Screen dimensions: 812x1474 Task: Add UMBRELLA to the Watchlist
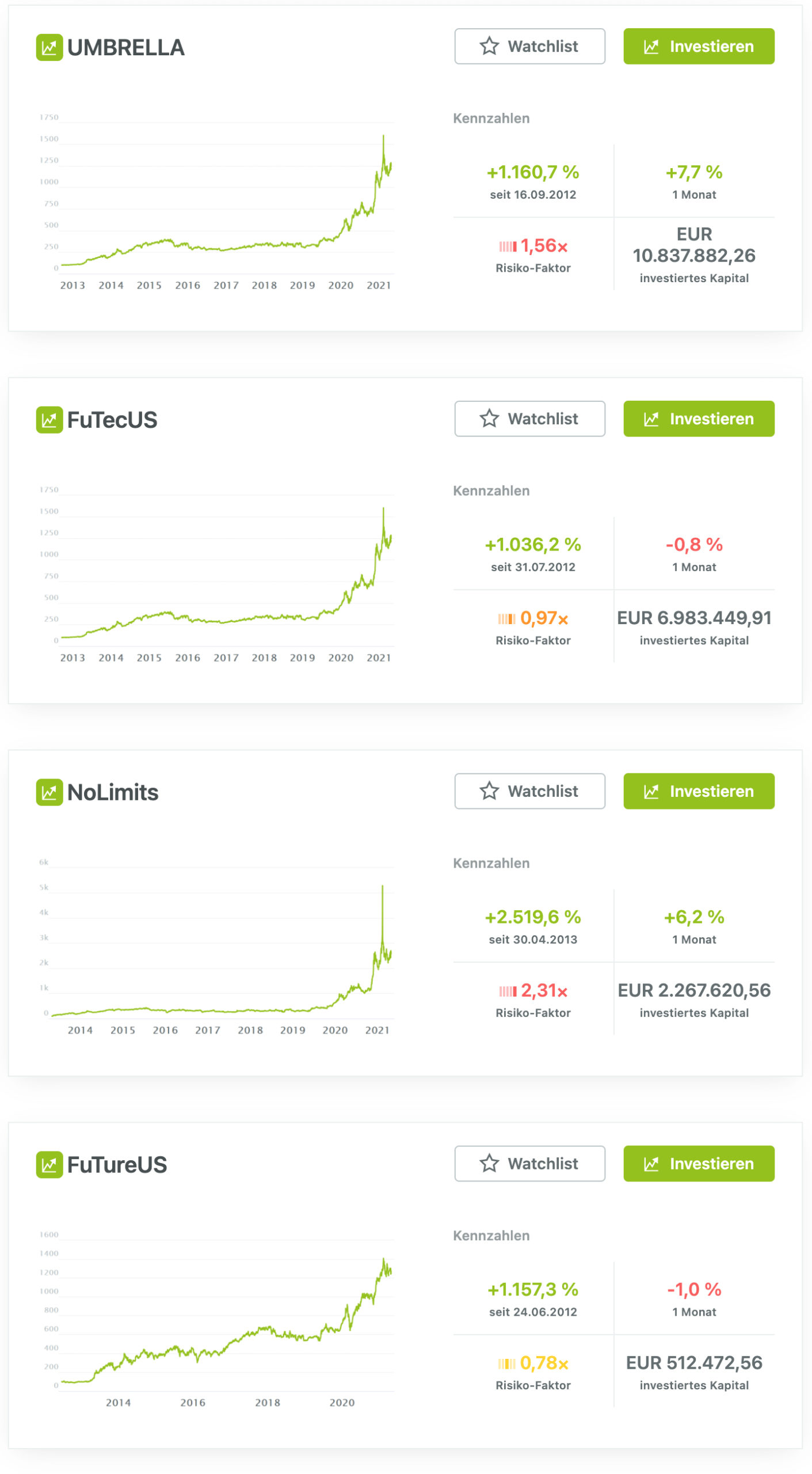pos(529,46)
